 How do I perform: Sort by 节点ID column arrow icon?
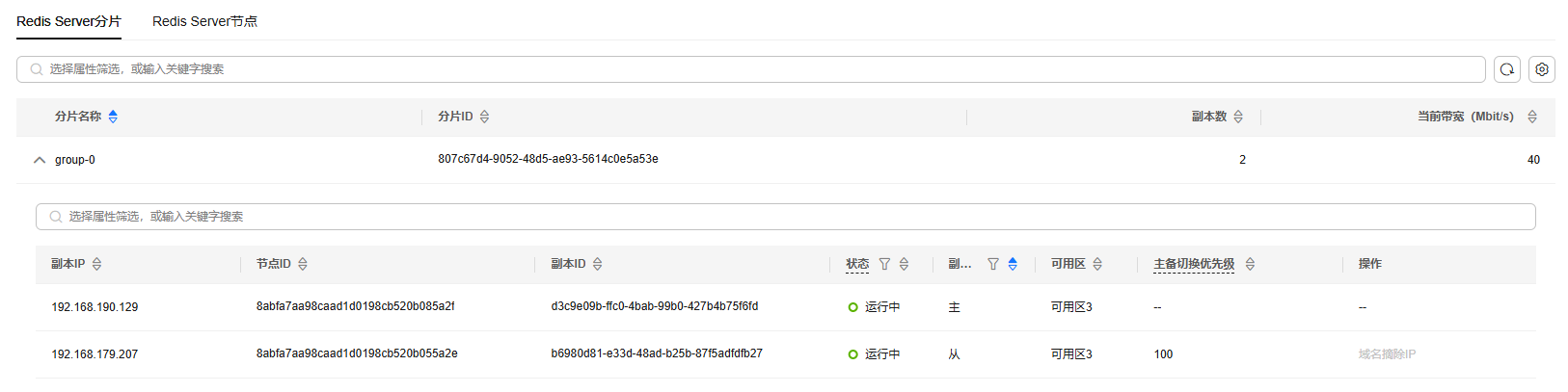[303, 264]
